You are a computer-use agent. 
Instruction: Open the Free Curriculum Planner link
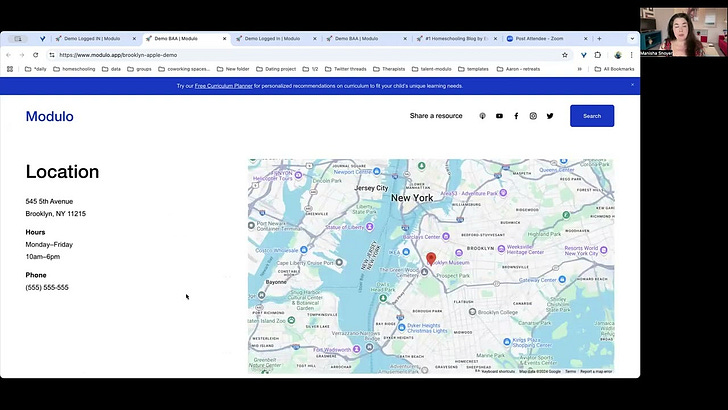click(x=223, y=86)
